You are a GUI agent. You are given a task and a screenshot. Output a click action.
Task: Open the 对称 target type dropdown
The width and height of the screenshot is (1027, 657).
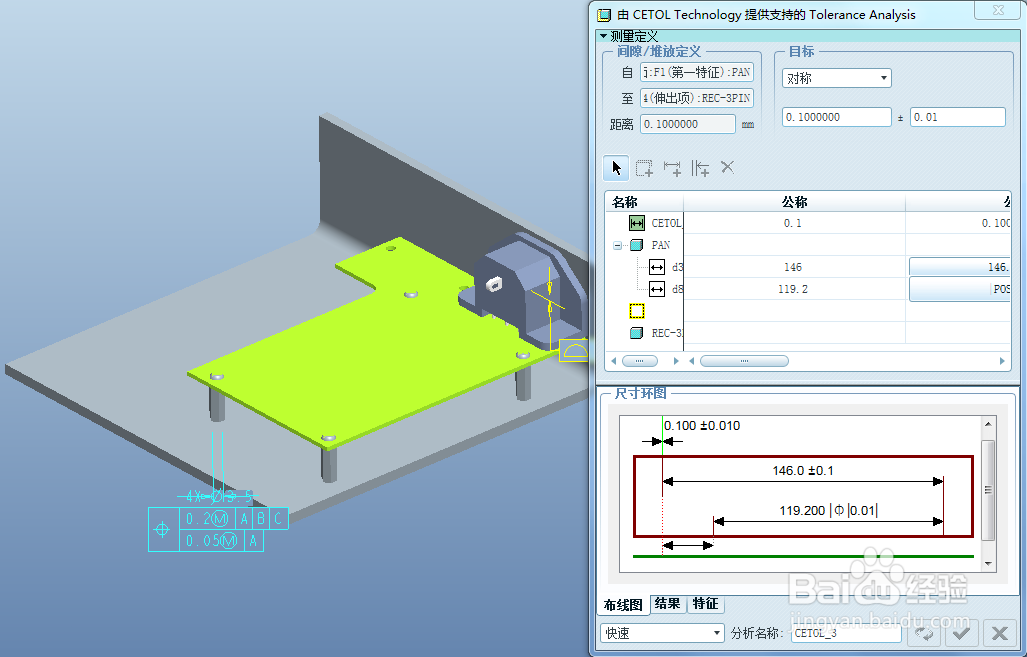tap(836, 78)
